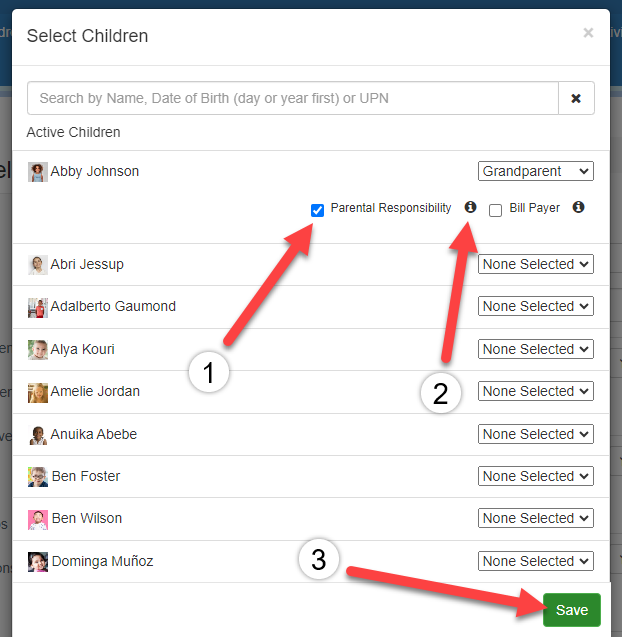Expand relationship dropdown for Alya Kouri
622x637 pixels.
[x=535, y=349]
